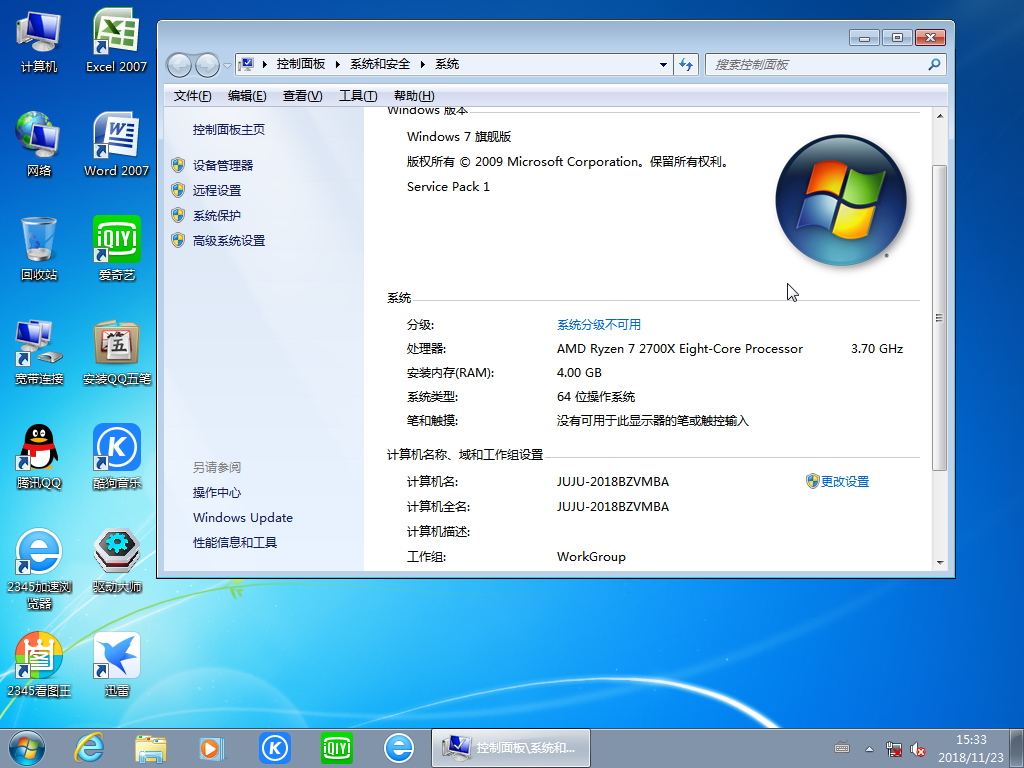Screen dimensions: 1024x768
Task: Open the 2345 browser taskbar icon
Action: (x=398, y=748)
